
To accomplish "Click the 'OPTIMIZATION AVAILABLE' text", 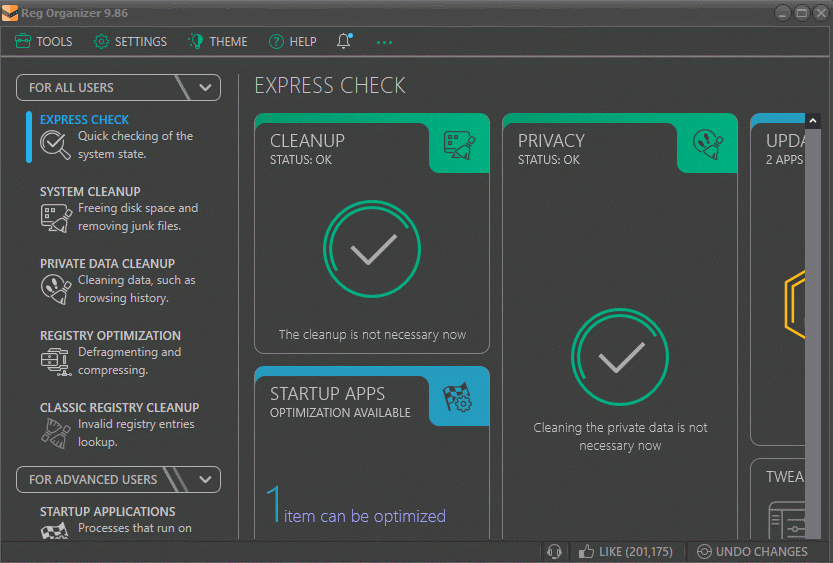I will point(340,413).
